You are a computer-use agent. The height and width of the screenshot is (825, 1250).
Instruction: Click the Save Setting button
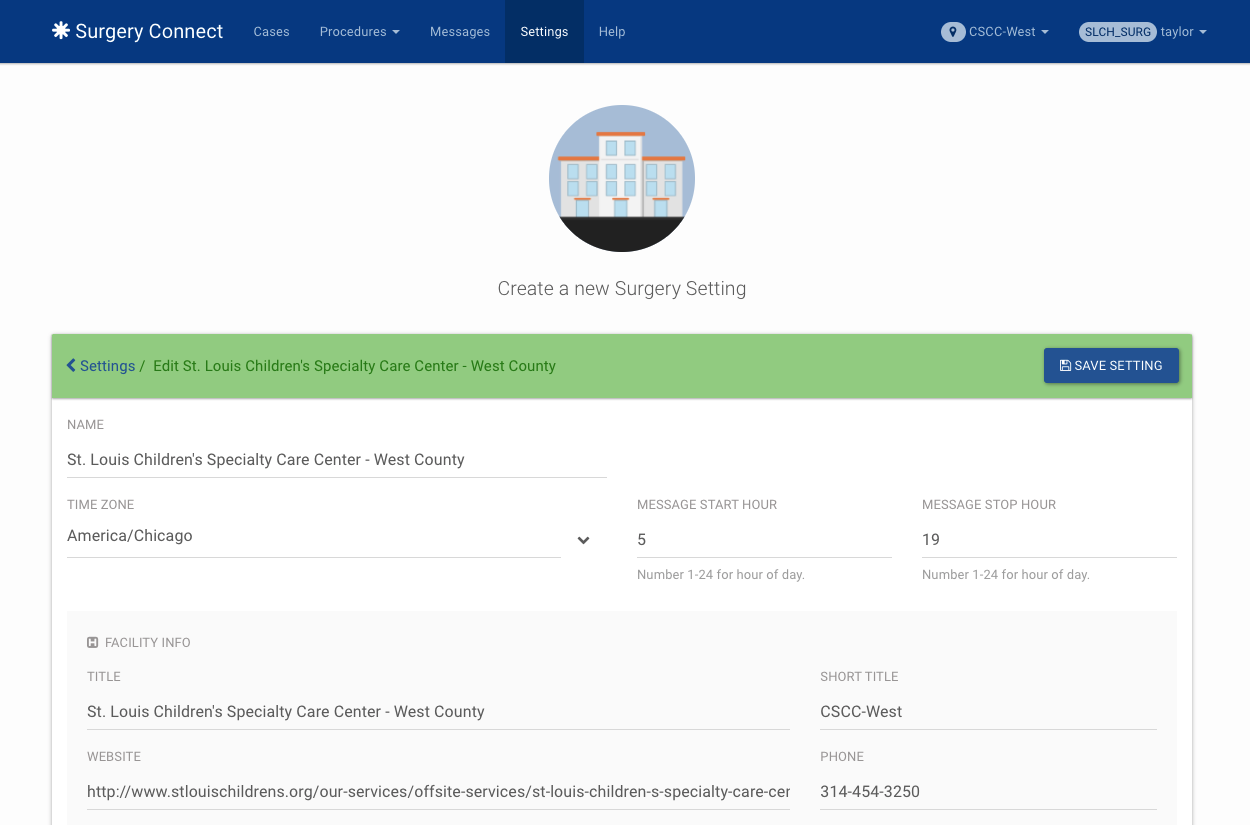tap(1111, 366)
